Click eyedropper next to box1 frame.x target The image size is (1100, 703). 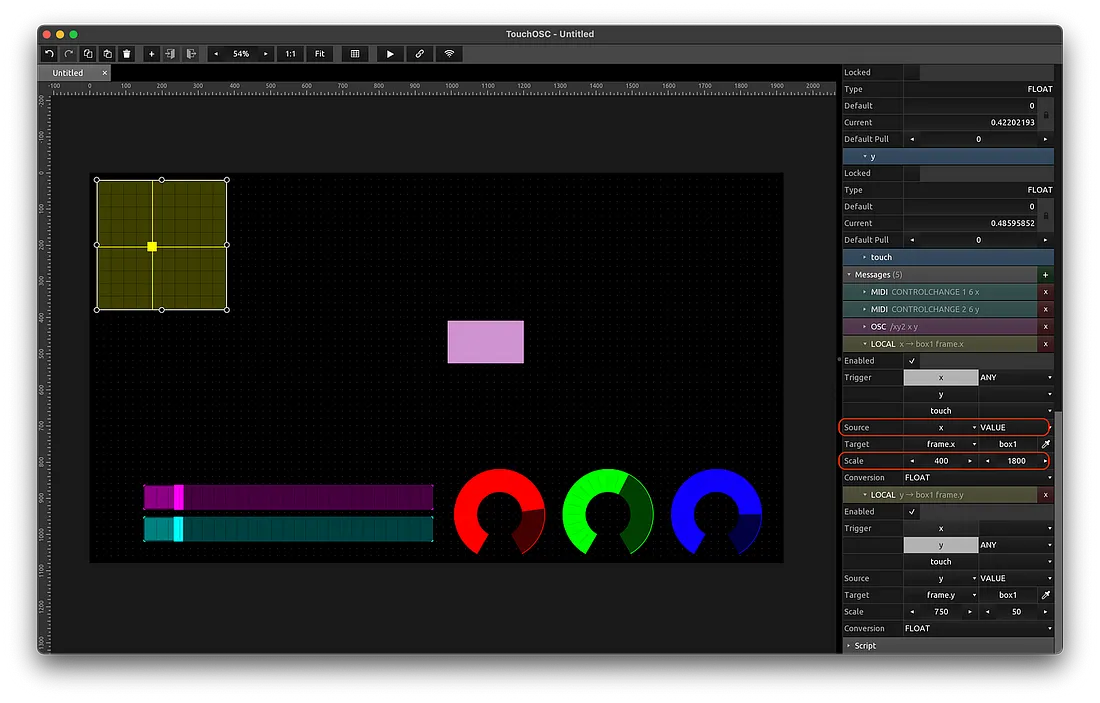(1046, 444)
